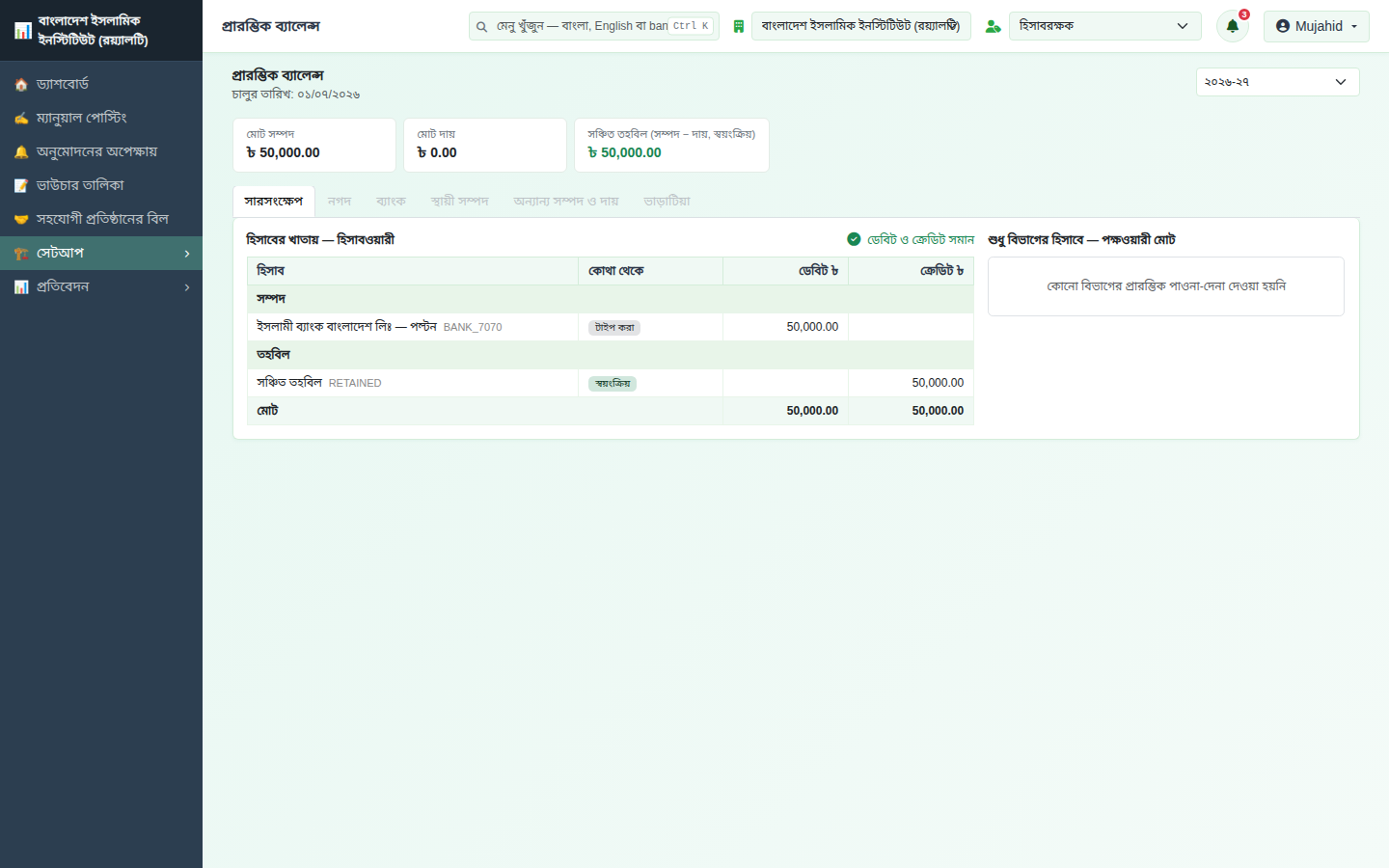Click the handshake icon beside সহযোগী প্রতিষ্ঠানের বিল
The width and height of the screenshot is (1389, 868).
(x=21, y=220)
